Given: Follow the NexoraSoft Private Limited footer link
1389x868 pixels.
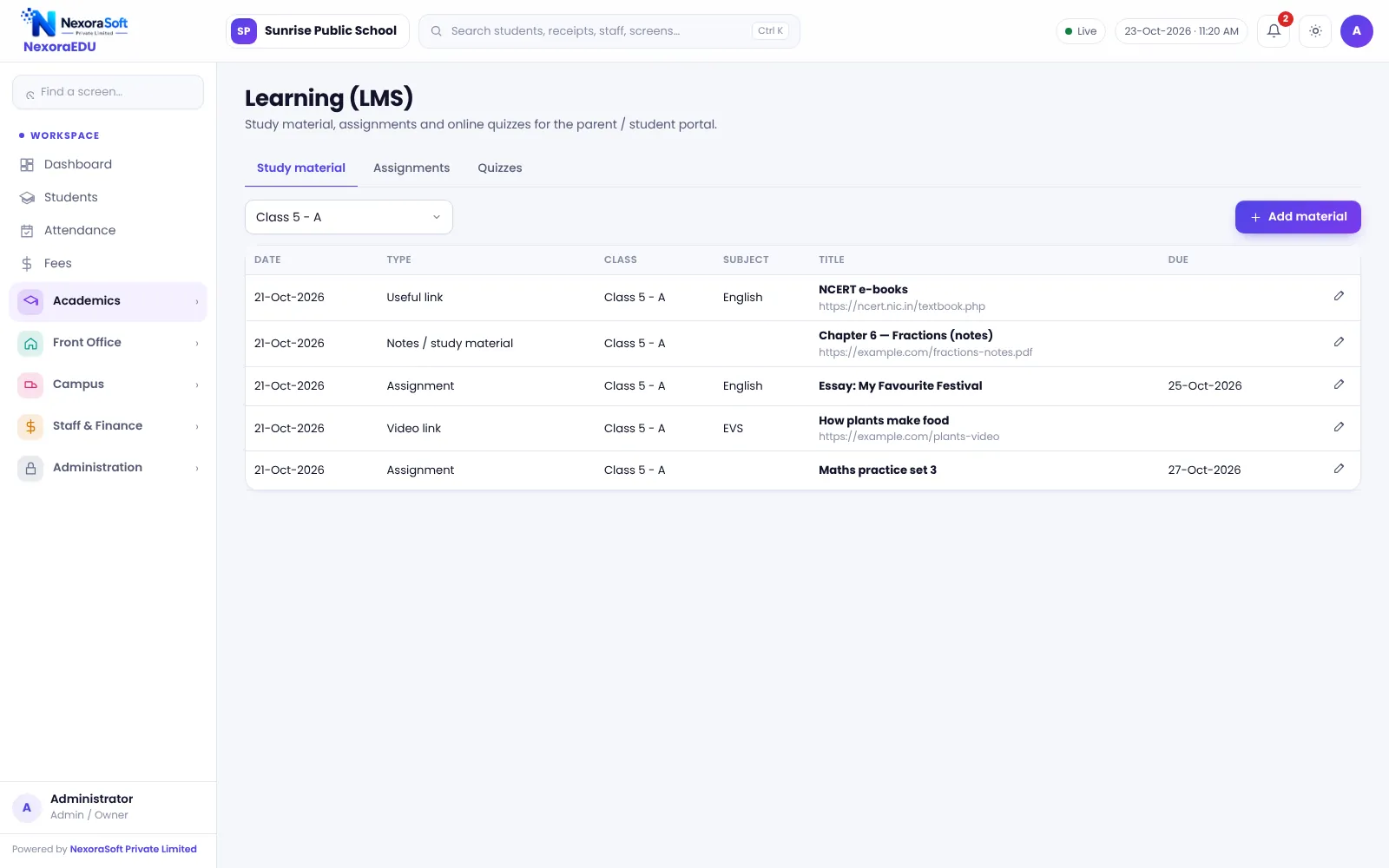Looking at the screenshot, I should pos(133,850).
